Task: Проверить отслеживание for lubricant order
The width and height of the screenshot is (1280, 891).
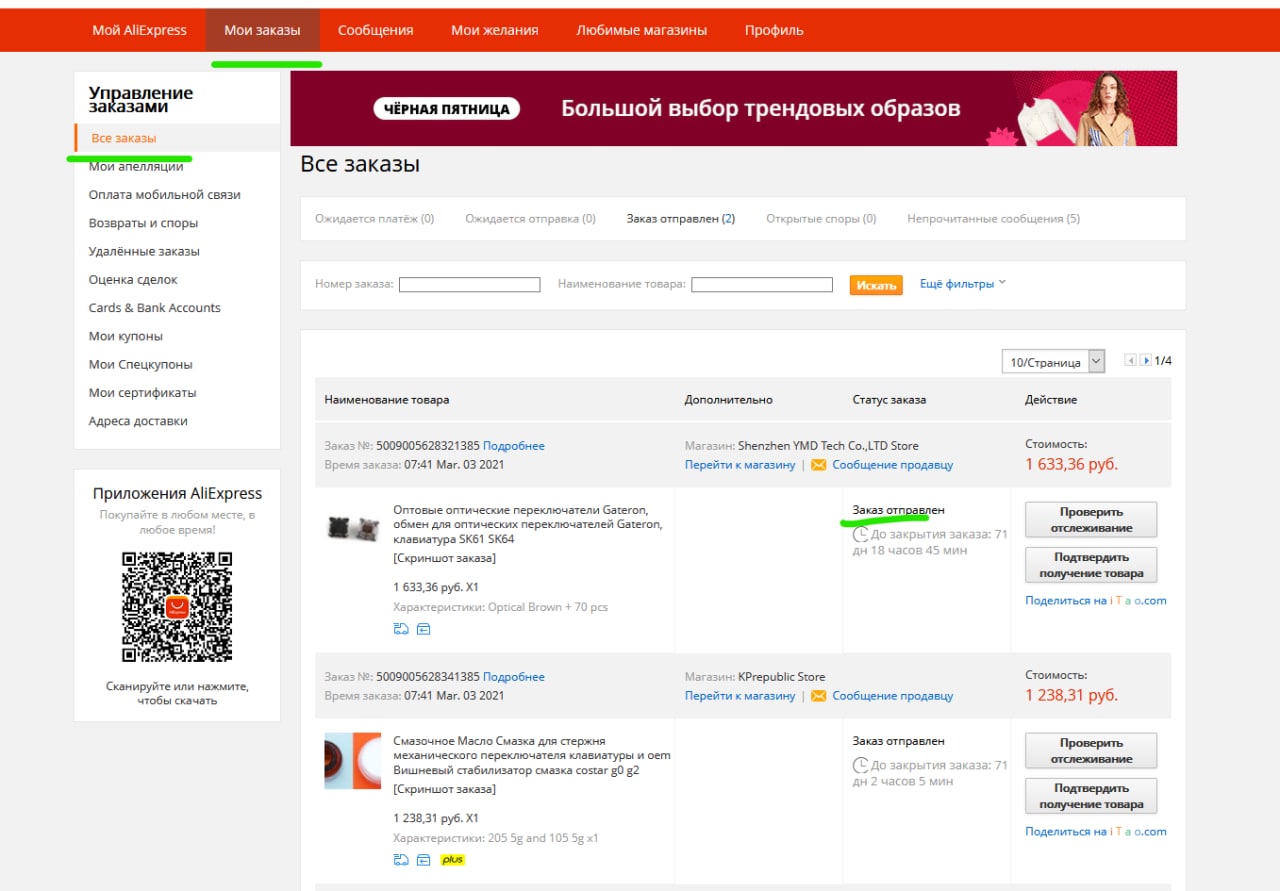Action: 1091,751
